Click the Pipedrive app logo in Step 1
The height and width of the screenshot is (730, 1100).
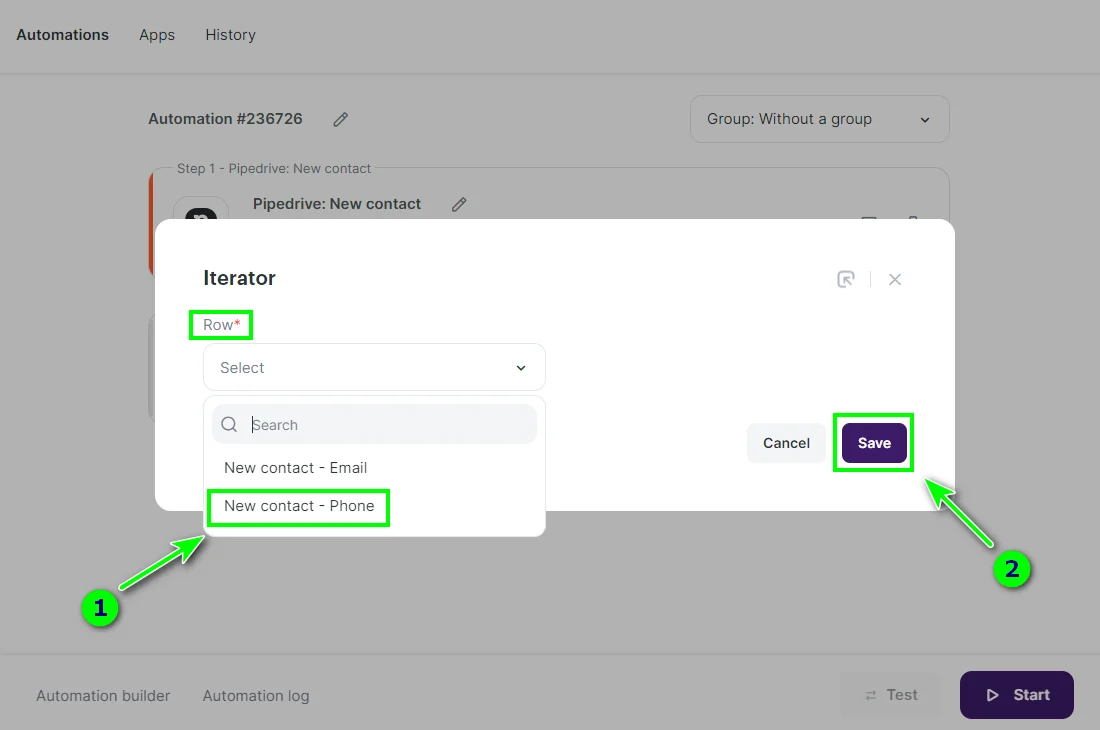pos(200,213)
